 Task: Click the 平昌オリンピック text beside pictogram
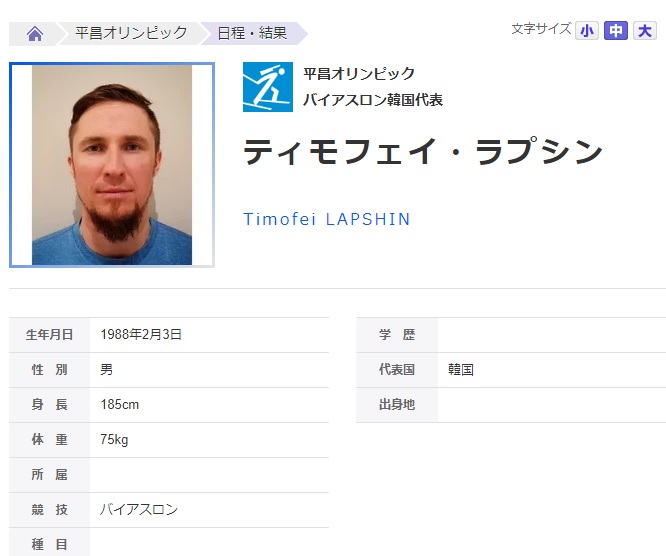pyautogui.click(x=359, y=74)
